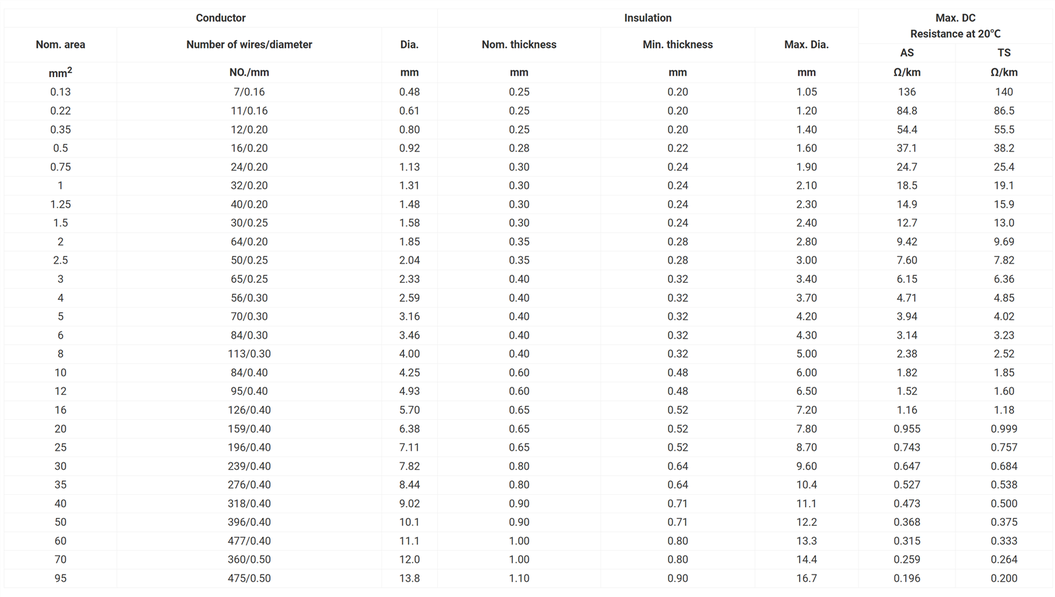The width and height of the screenshot is (1055, 597).
Task: Select the 0.999 TS resistance value
Action: point(1004,429)
